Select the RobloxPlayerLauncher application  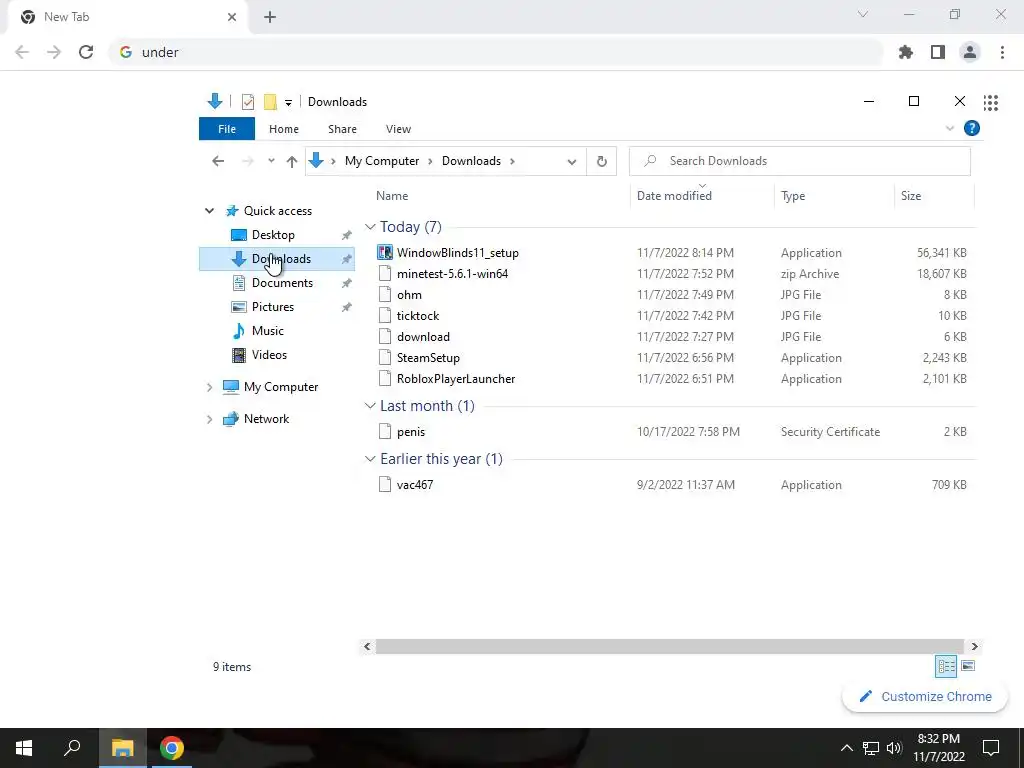pyautogui.click(x=456, y=379)
